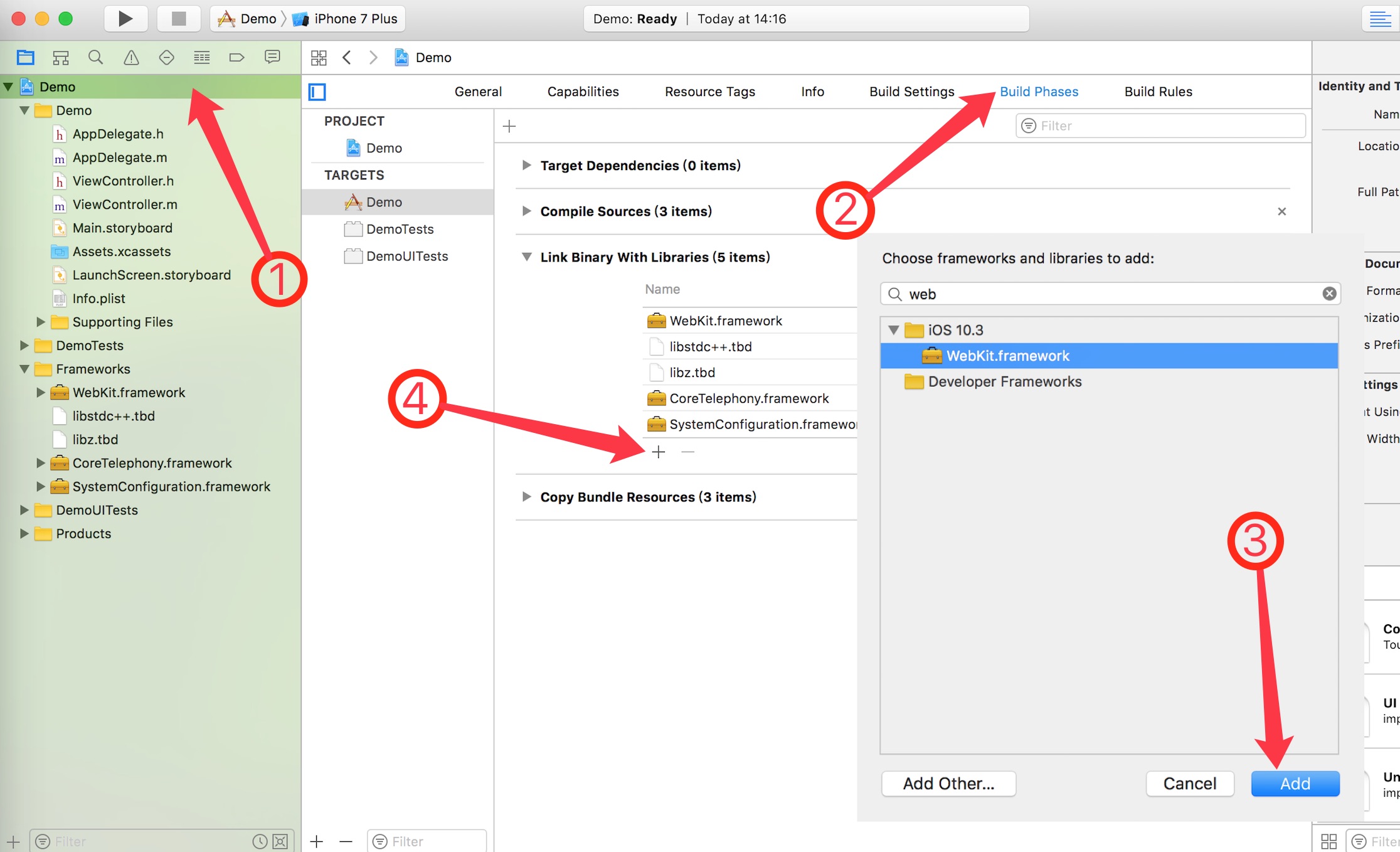Viewport: 1400px width, 852px height.
Task: Collapse the iOS 10.3 folder
Action: coord(894,330)
